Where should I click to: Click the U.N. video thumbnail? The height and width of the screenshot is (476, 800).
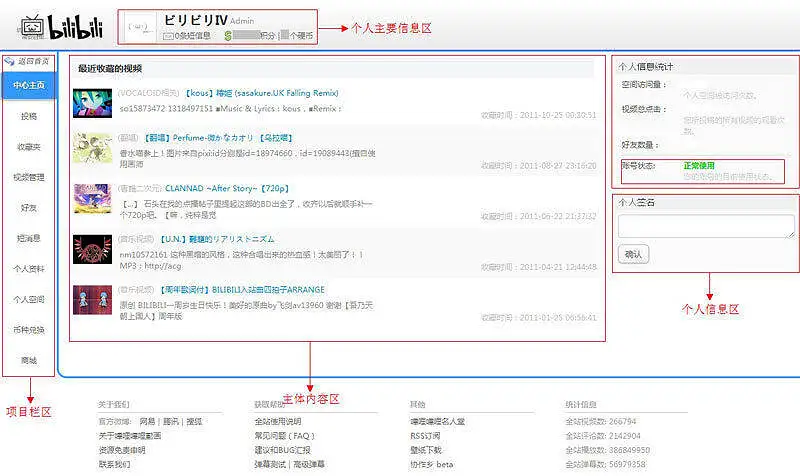tap(92, 249)
